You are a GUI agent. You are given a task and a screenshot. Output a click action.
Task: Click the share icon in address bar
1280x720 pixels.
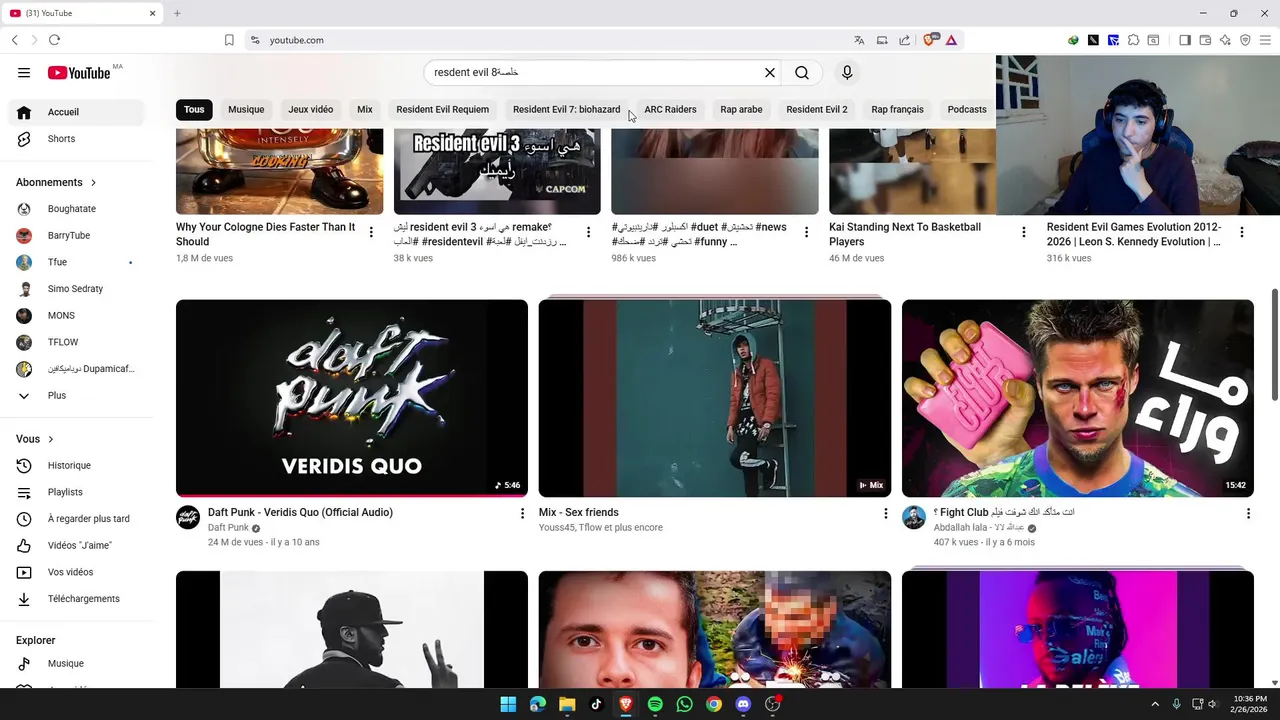(x=905, y=40)
